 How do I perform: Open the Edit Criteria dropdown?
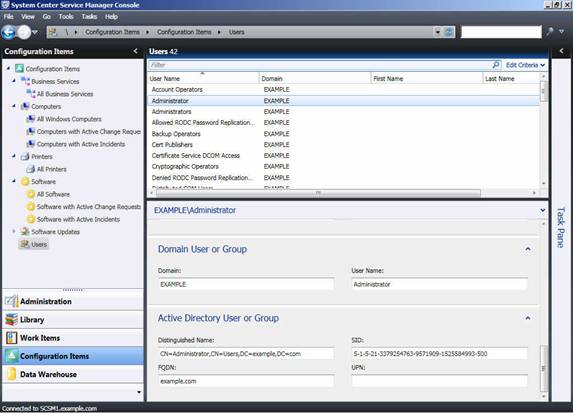(525, 65)
